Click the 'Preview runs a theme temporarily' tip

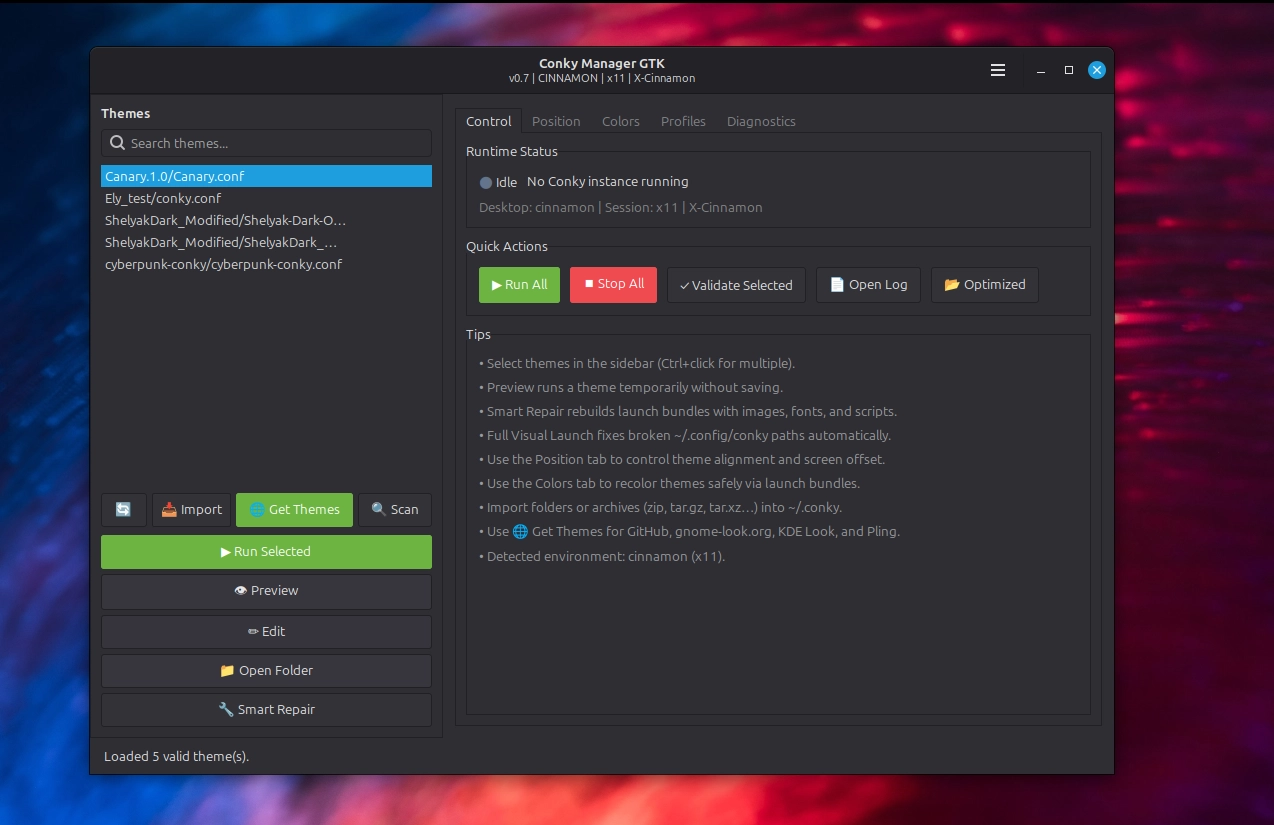(631, 387)
